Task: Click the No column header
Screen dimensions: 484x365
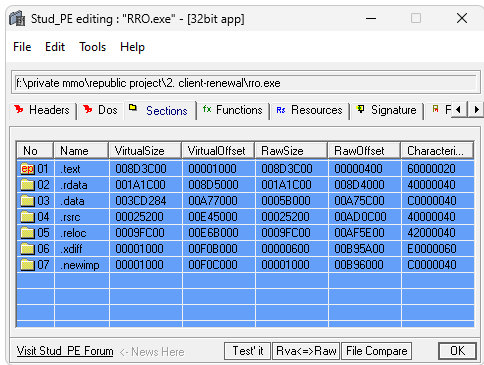Action: click(x=35, y=151)
